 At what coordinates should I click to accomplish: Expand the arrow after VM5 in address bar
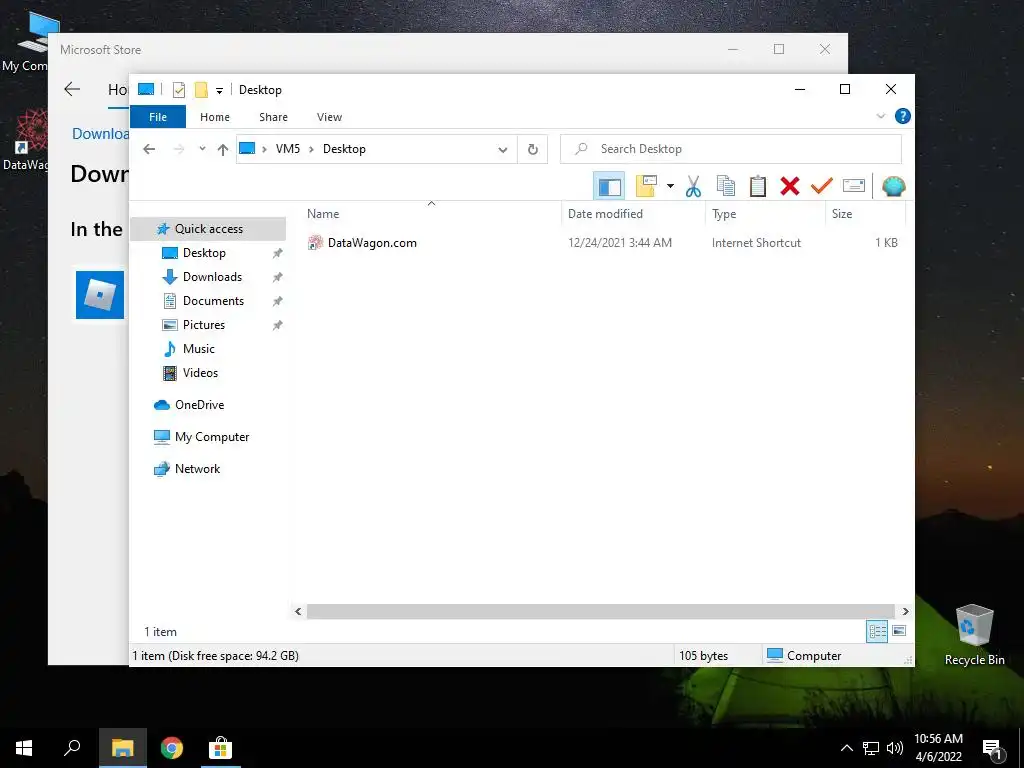[x=311, y=149]
